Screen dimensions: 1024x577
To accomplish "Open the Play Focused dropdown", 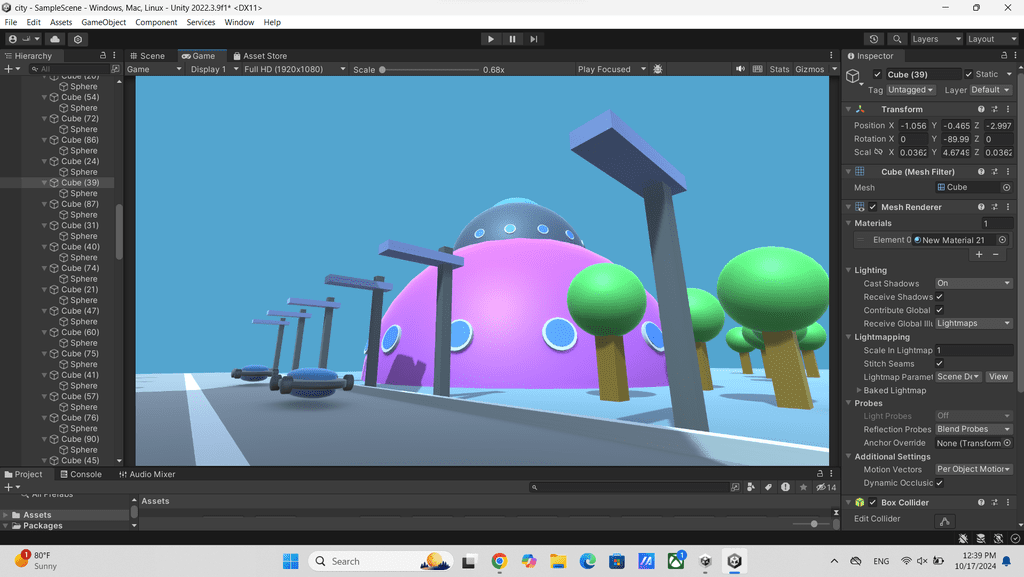I will (611, 69).
